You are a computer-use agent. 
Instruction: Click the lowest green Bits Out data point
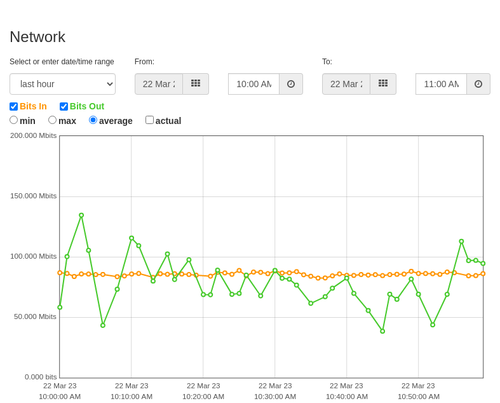click(x=383, y=331)
